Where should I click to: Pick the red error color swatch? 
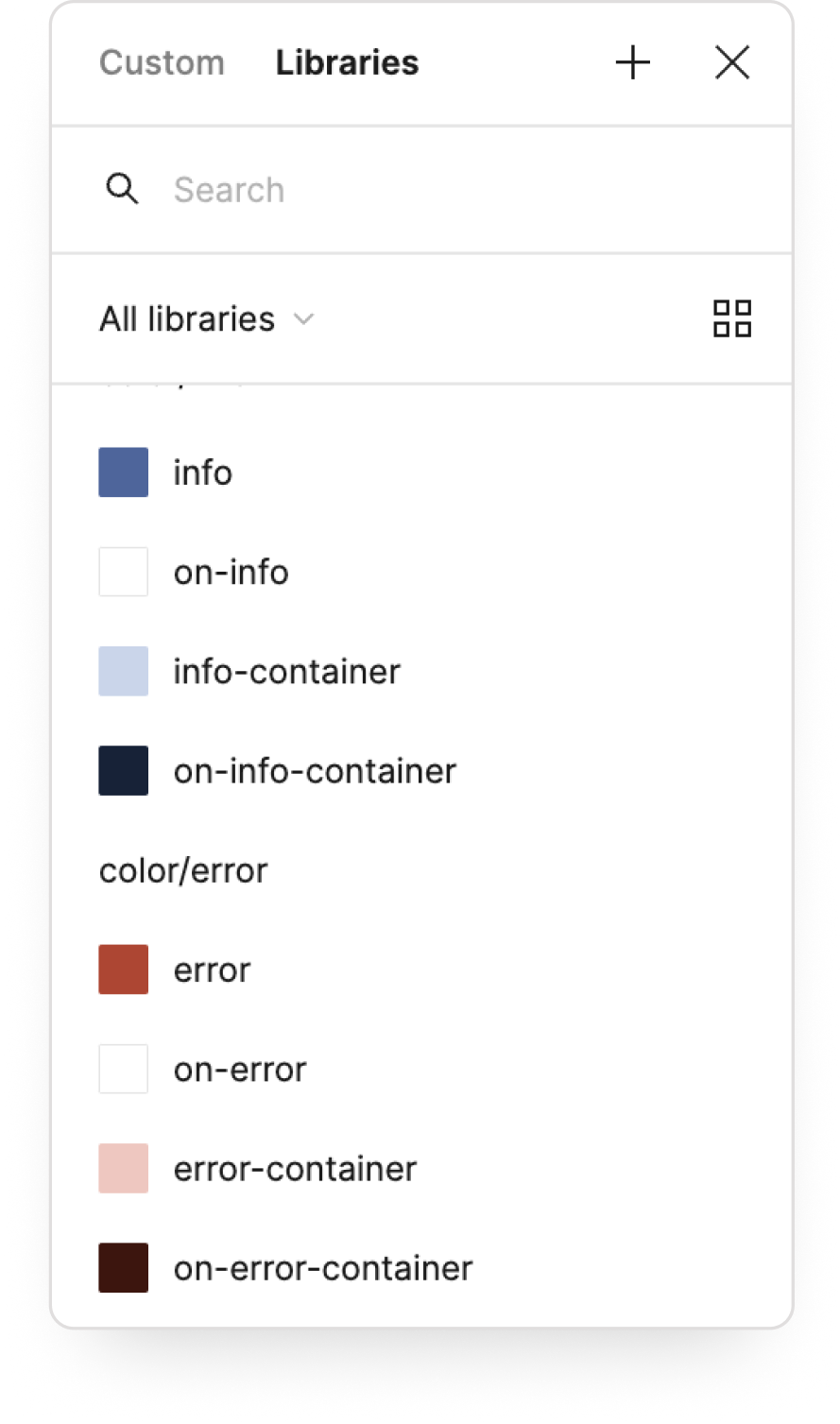click(x=124, y=969)
